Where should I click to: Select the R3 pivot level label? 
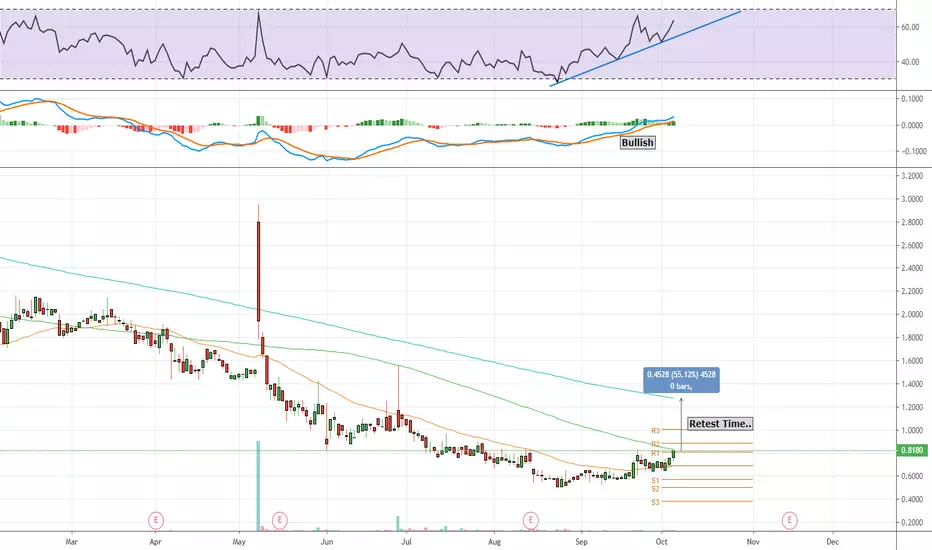655,430
